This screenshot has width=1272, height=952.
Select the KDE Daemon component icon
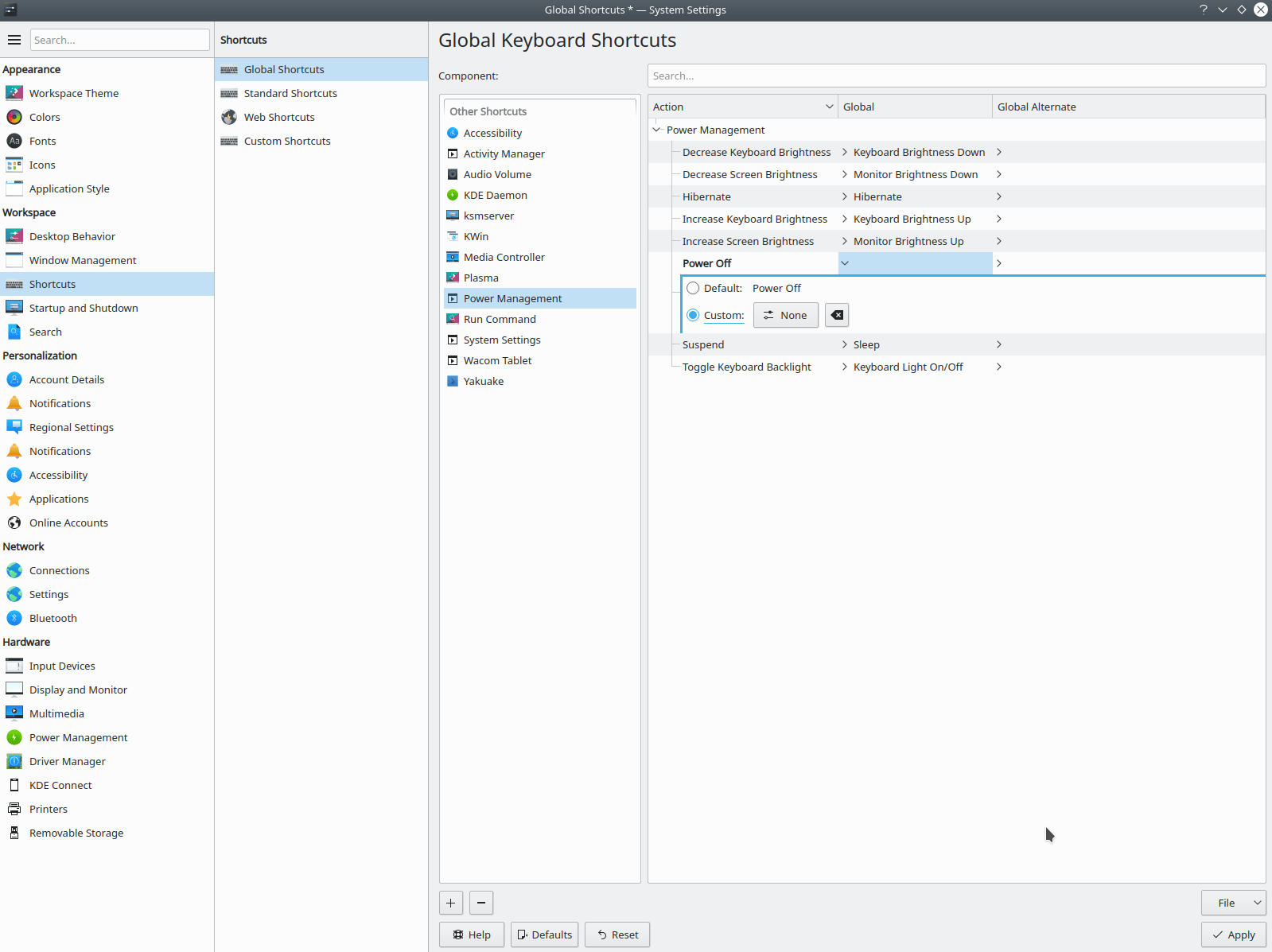pyautogui.click(x=453, y=195)
